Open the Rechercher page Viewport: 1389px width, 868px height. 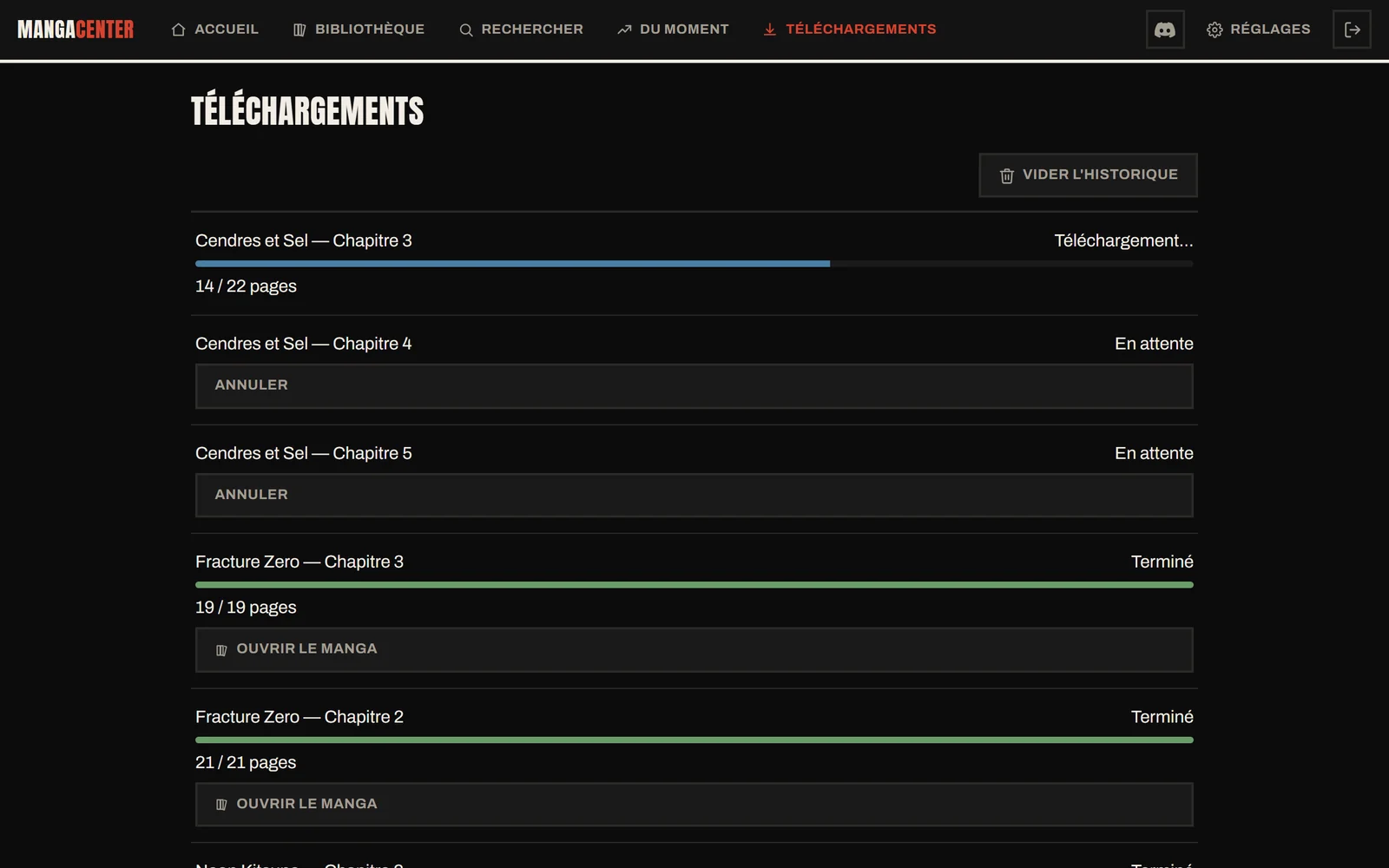pos(521,30)
